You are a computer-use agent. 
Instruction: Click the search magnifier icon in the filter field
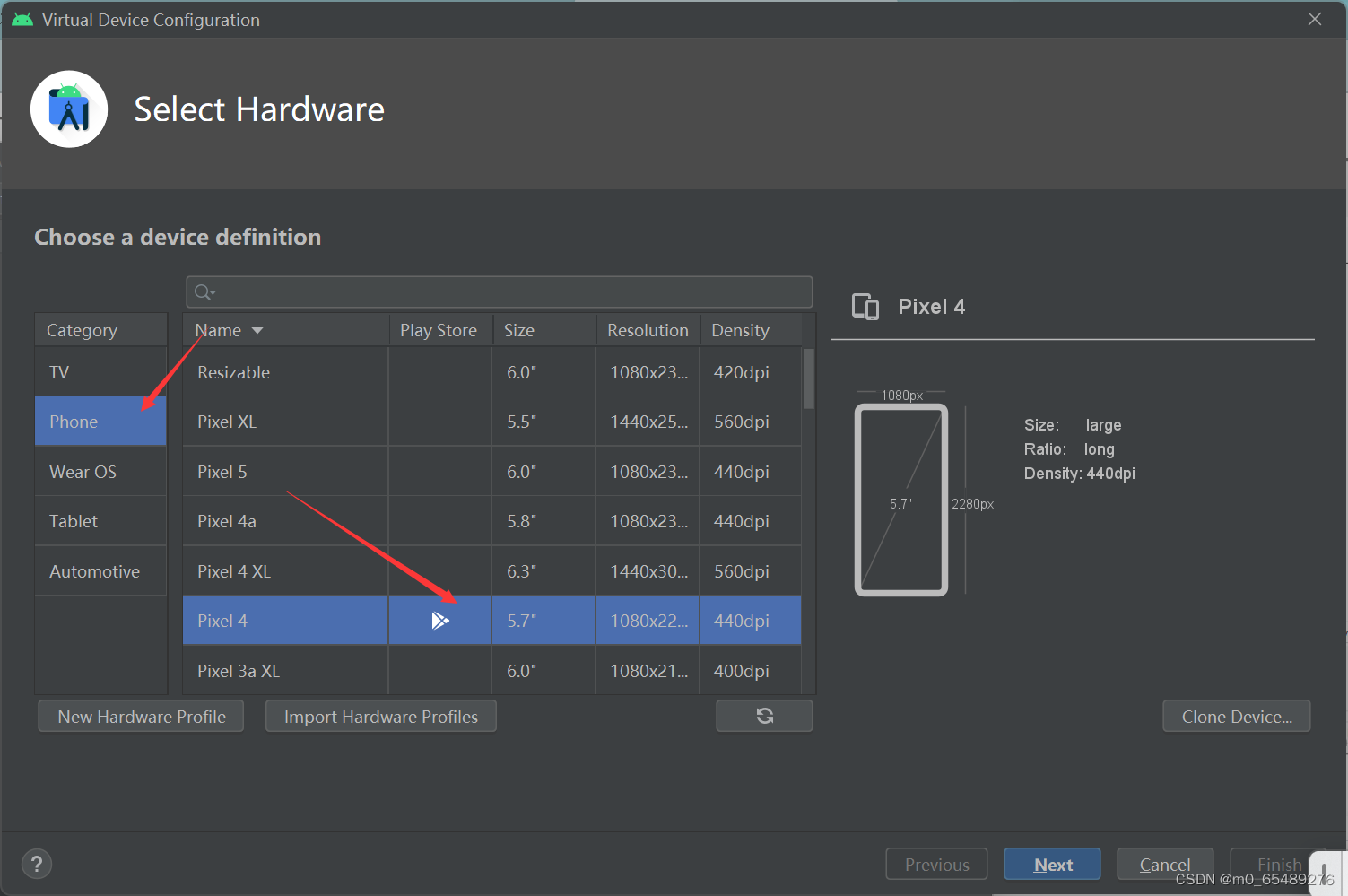204,292
